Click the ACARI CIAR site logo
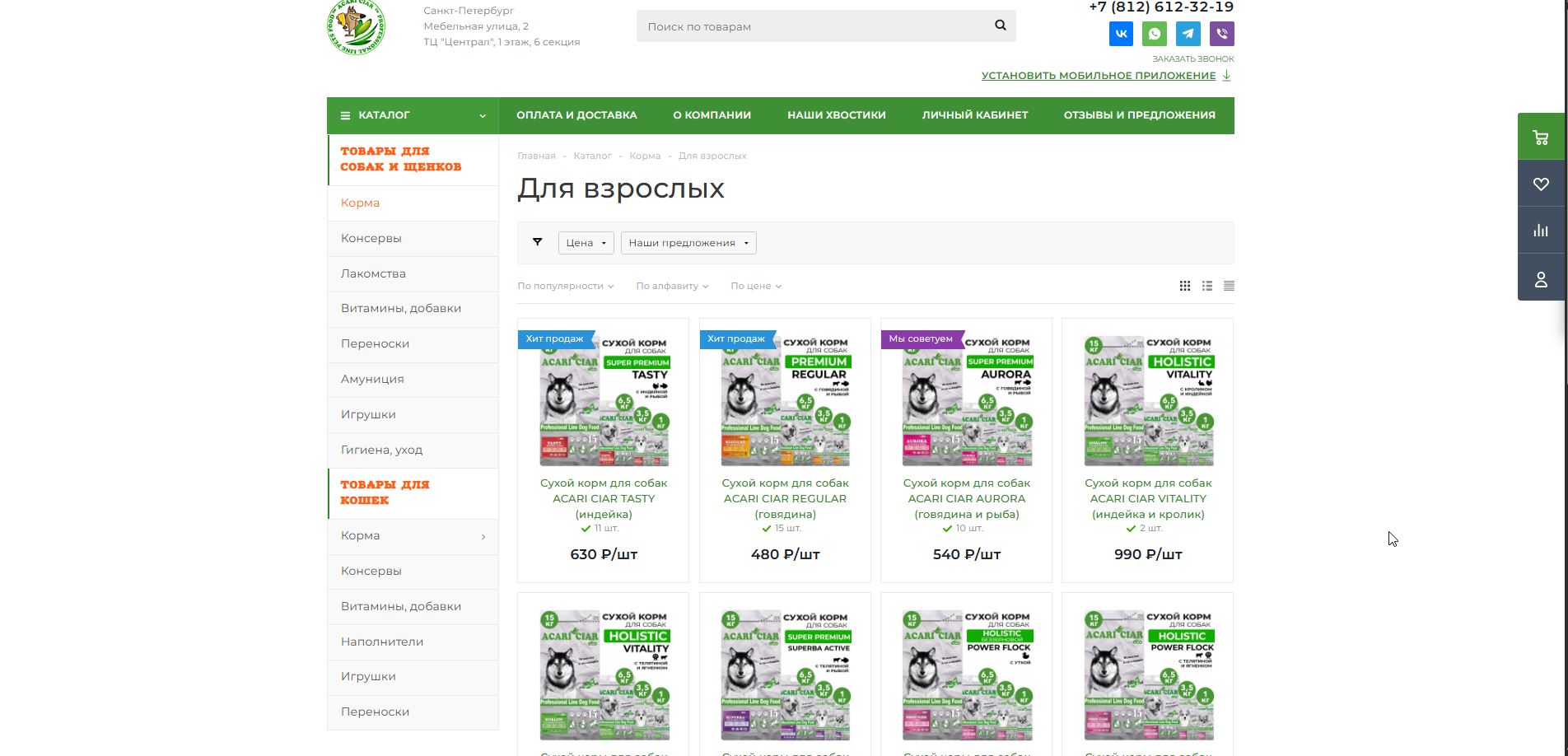 coord(356,28)
